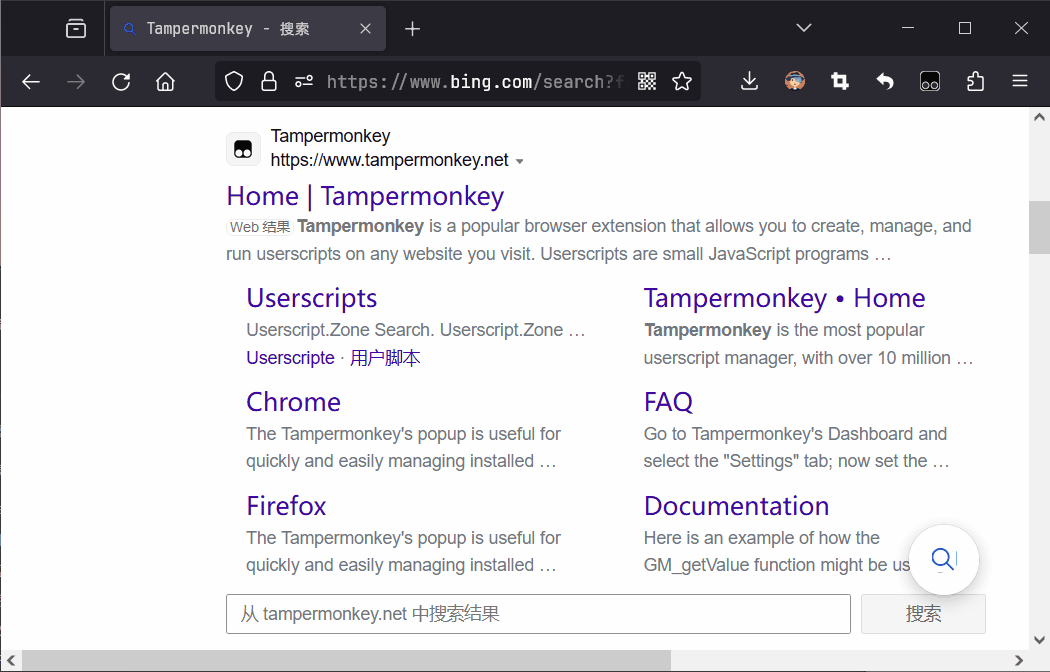Expand dropdown arrow beside tampermonkey.net URL
Image resolution: width=1050 pixels, height=672 pixels.
point(520,161)
